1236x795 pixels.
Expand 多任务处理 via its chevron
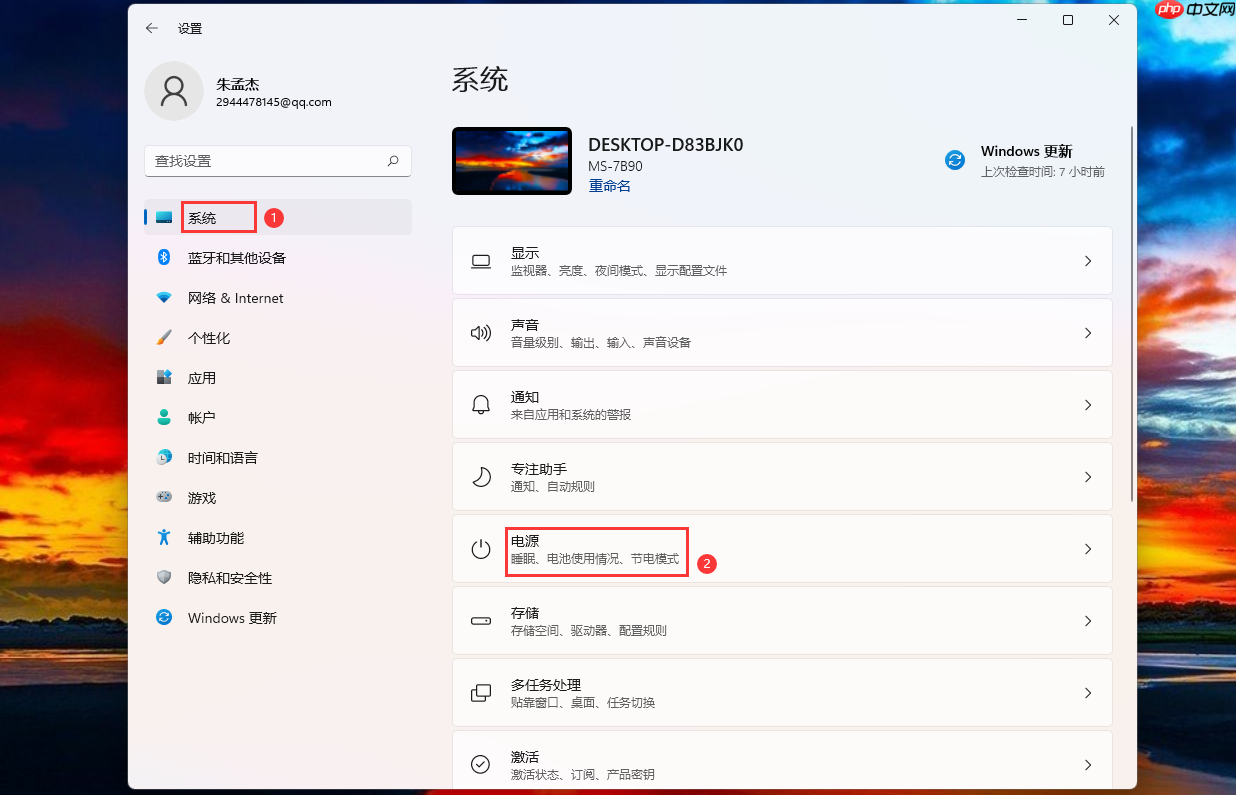tap(1088, 692)
